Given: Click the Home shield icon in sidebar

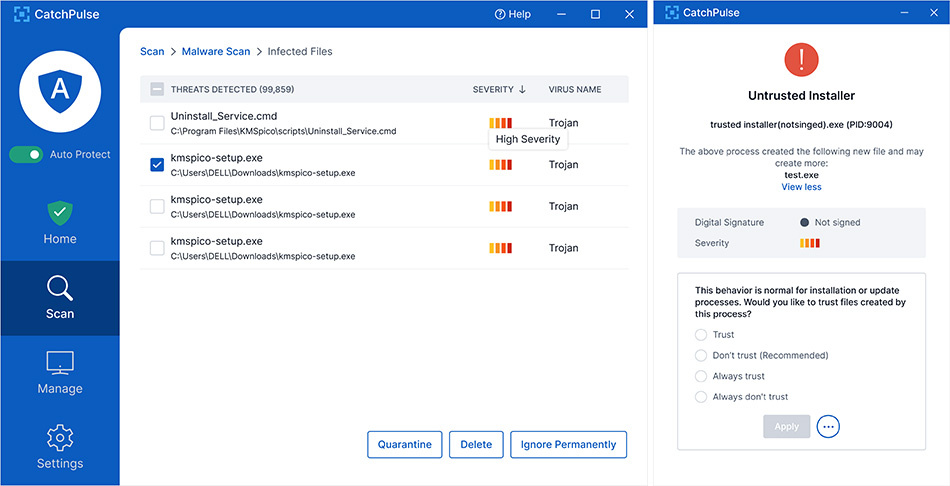Looking at the screenshot, I should pyautogui.click(x=60, y=213).
